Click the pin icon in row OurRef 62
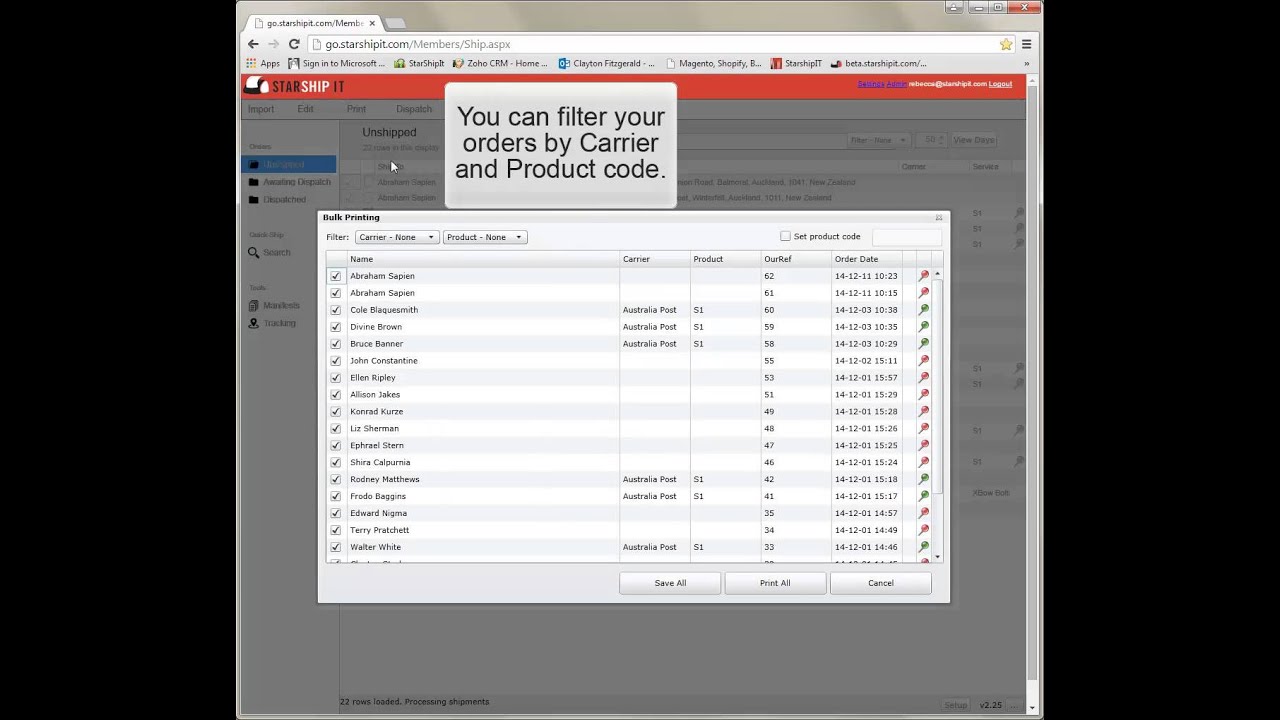Image resolution: width=1280 pixels, height=720 pixels. 924,276
